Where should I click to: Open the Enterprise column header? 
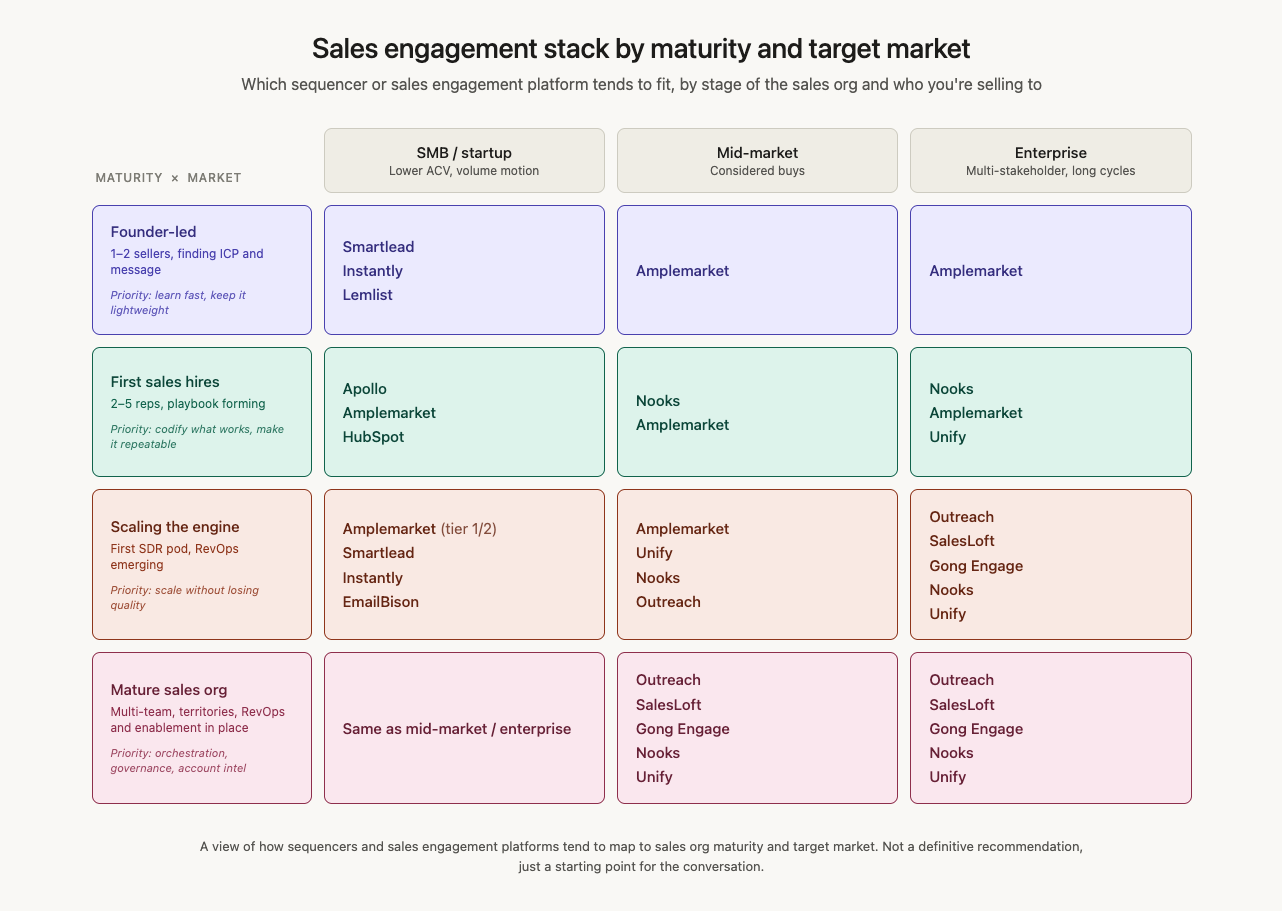point(1050,160)
